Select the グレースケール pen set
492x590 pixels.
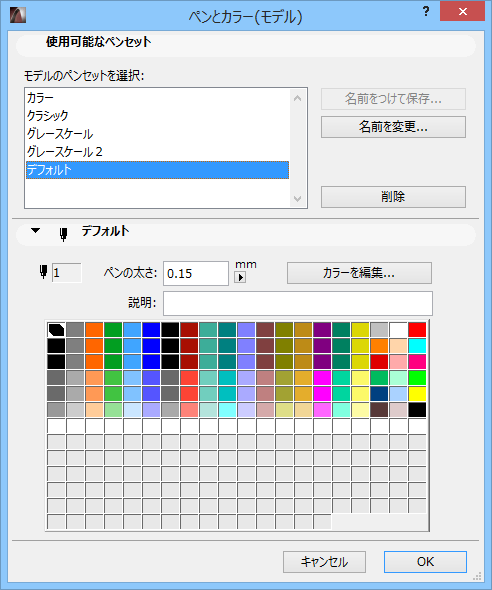click(158, 134)
